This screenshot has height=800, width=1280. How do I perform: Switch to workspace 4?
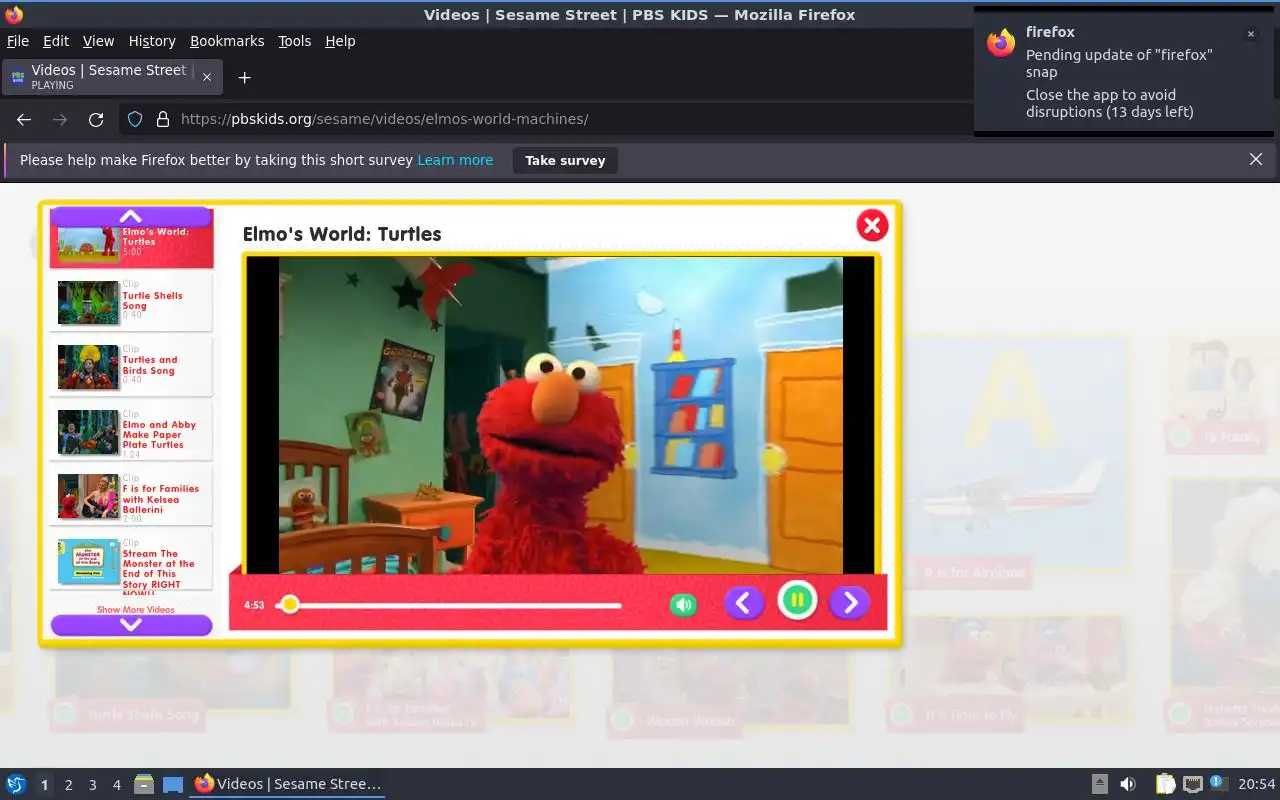click(117, 785)
